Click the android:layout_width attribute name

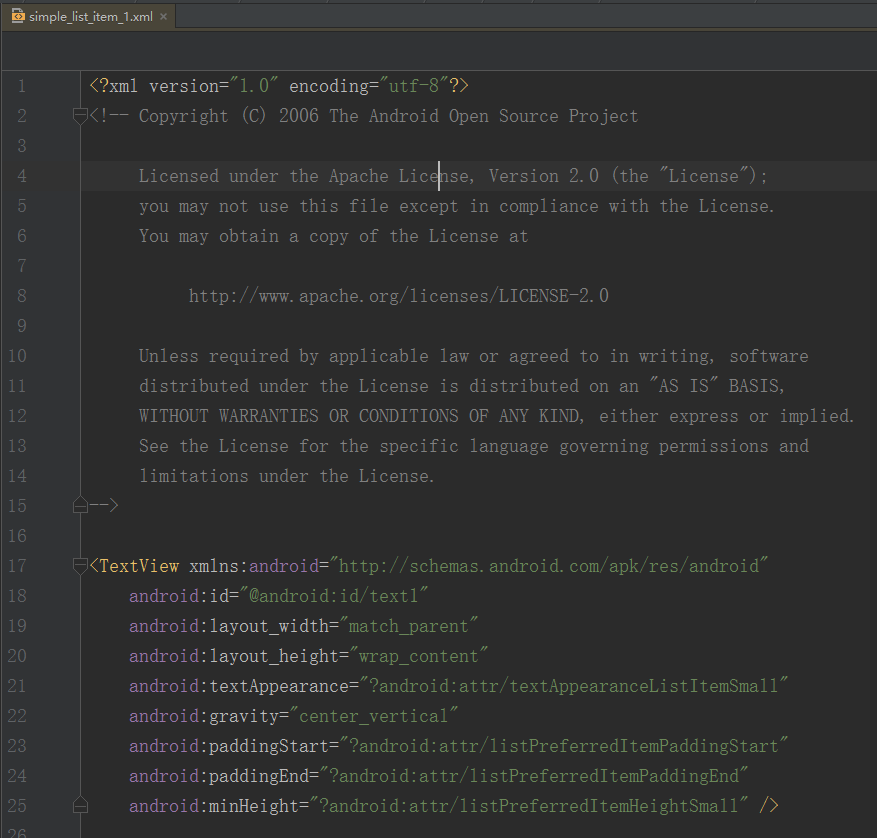point(229,626)
